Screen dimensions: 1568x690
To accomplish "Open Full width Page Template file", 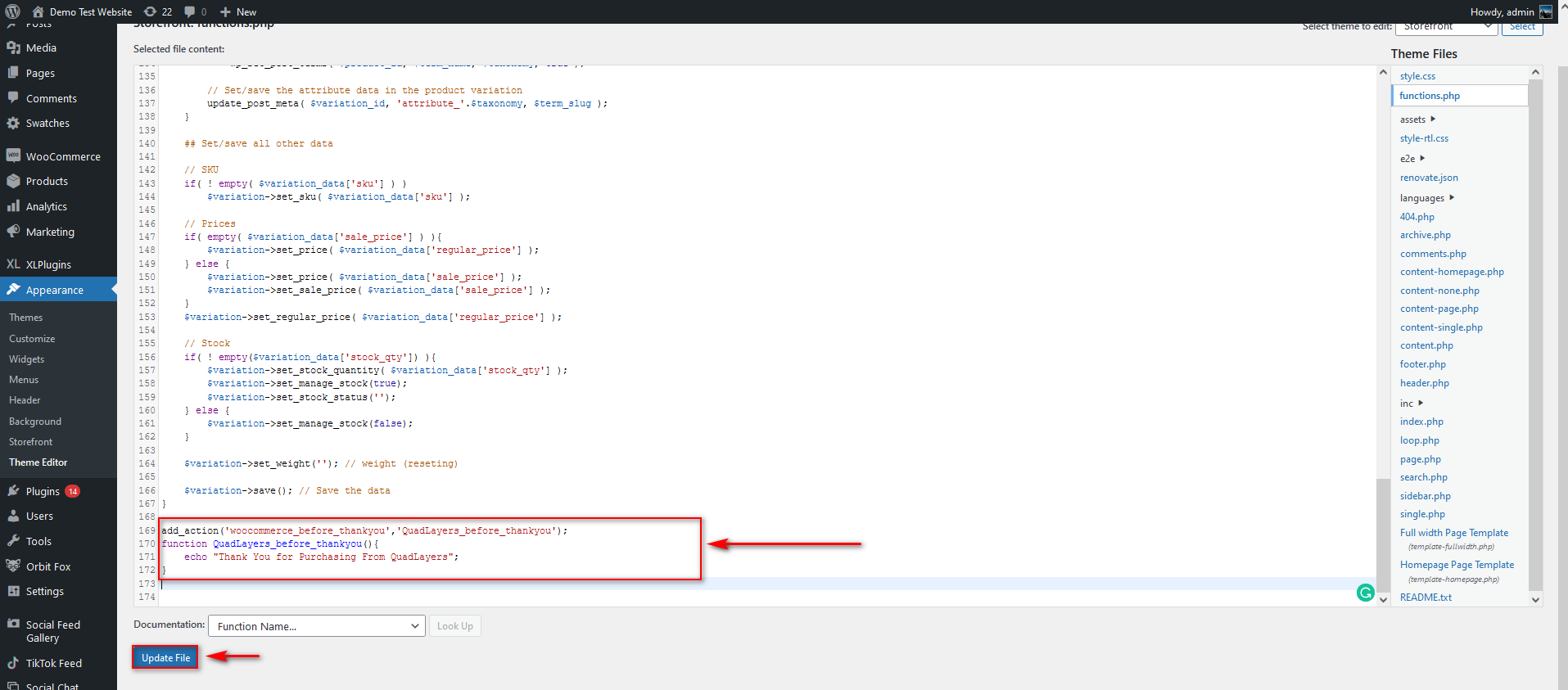I will point(1454,533).
